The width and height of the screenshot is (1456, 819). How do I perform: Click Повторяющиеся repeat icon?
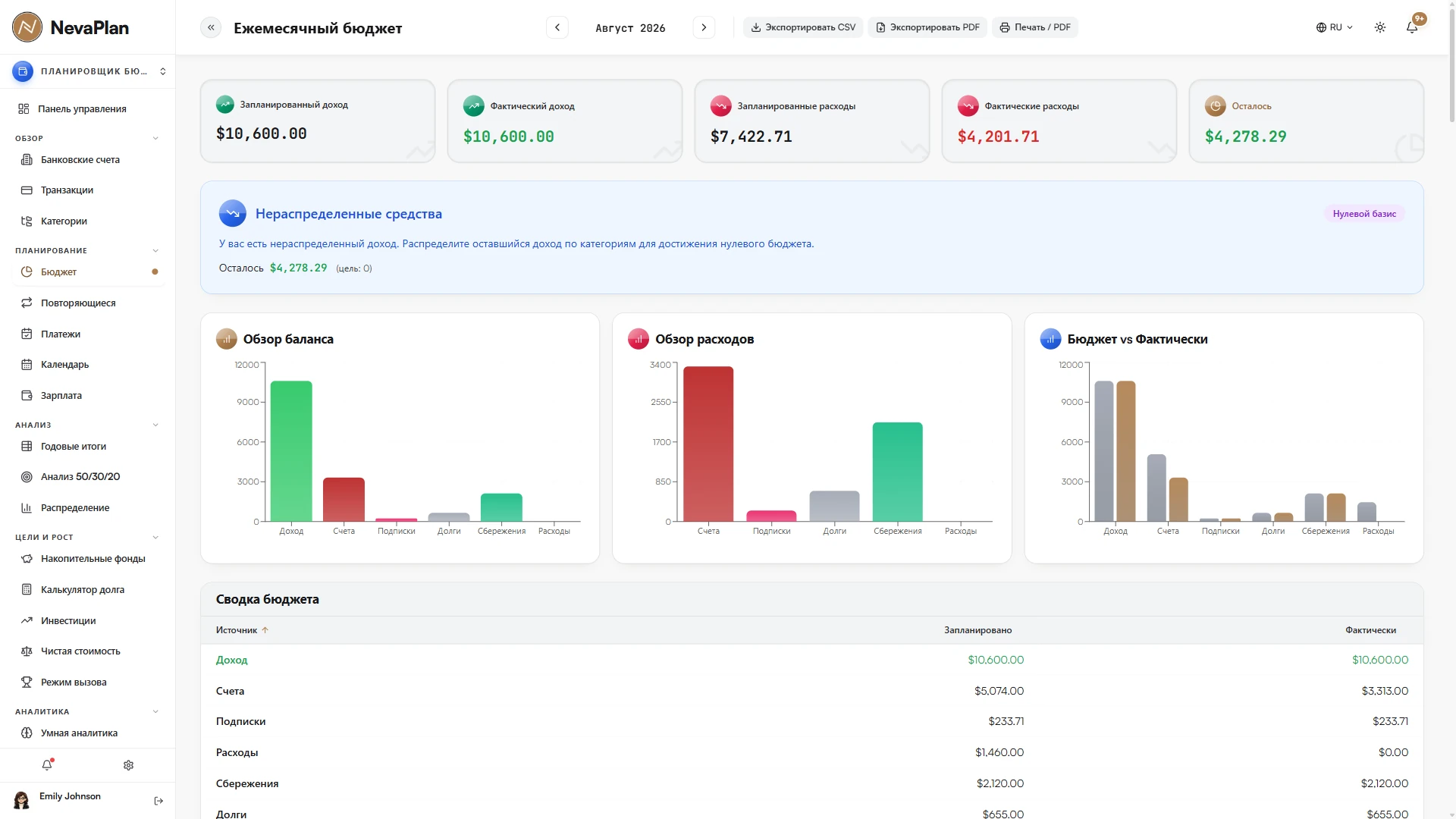(x=27, y=303)
